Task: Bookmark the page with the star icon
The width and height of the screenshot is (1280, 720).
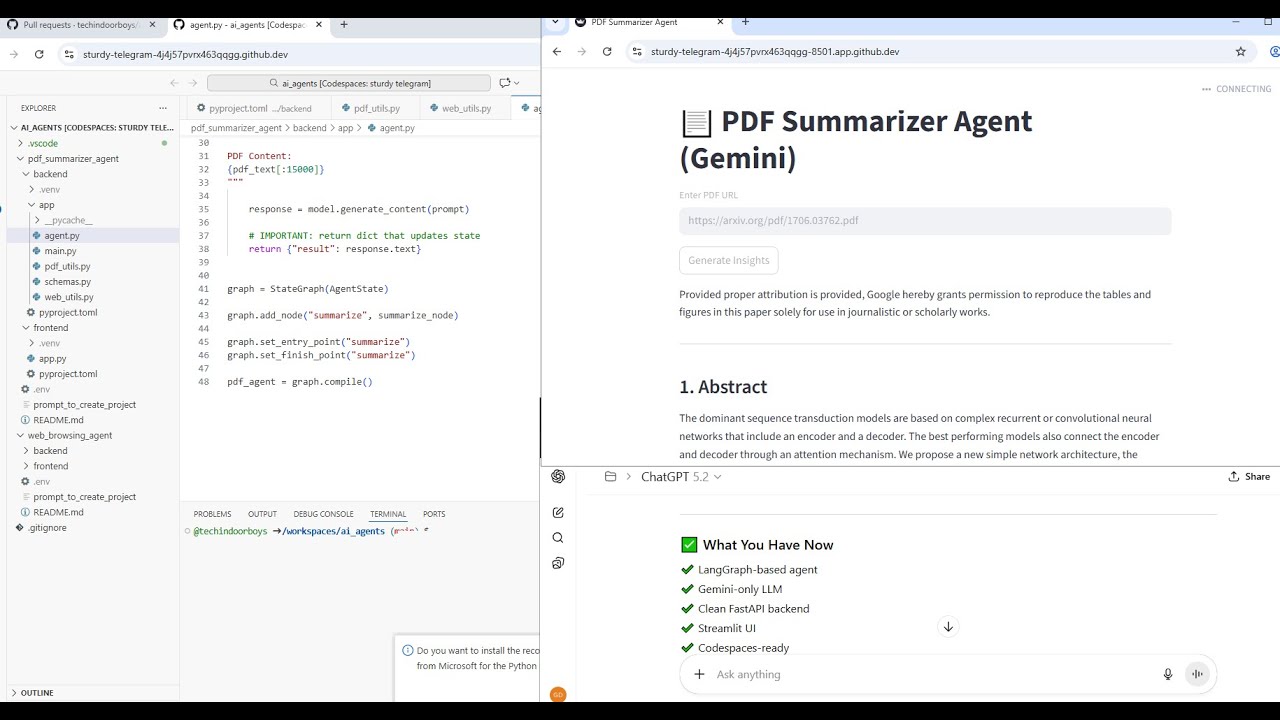Action: coord(1241,51)
